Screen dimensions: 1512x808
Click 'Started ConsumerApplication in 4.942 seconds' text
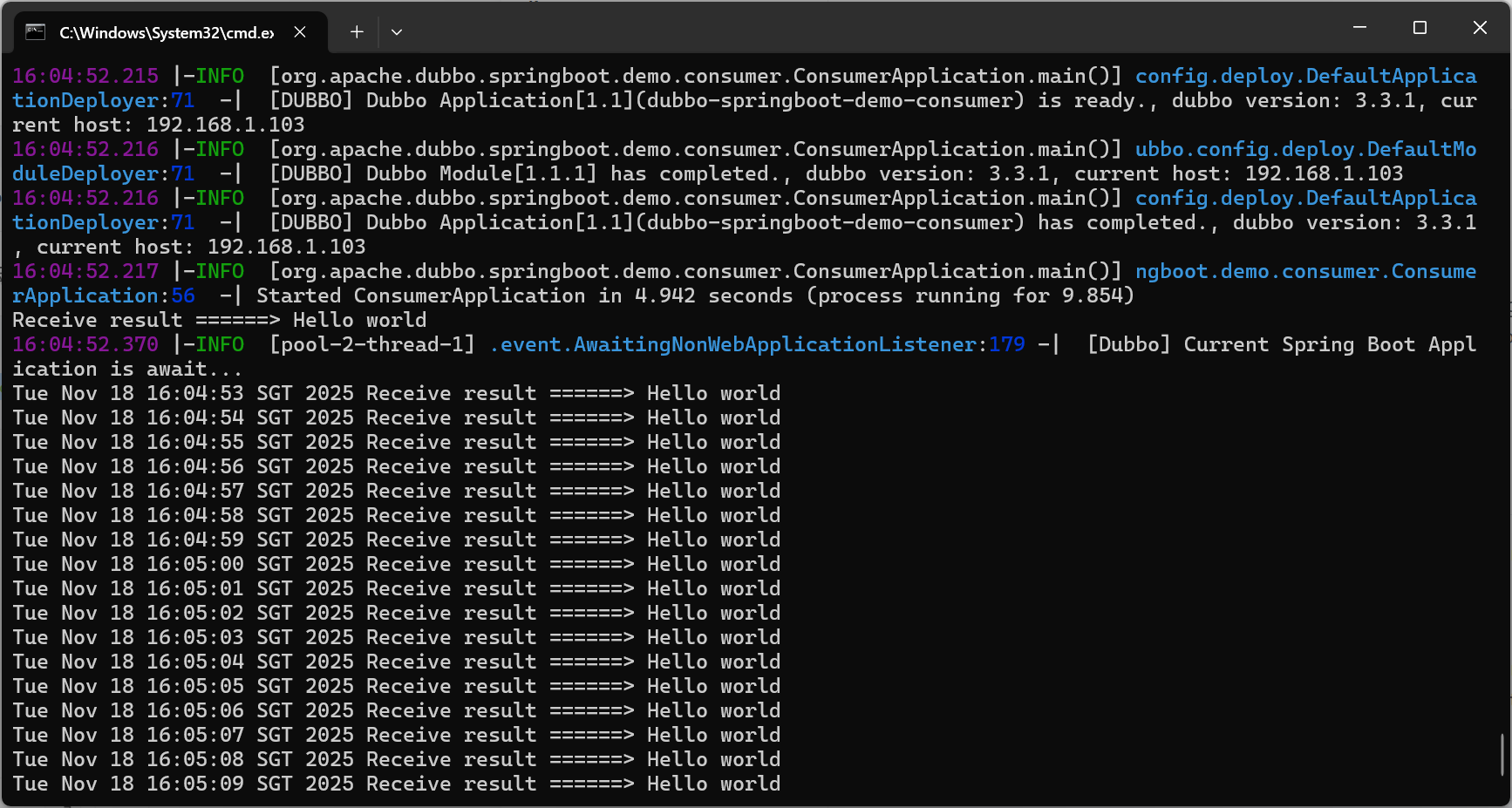525,295
